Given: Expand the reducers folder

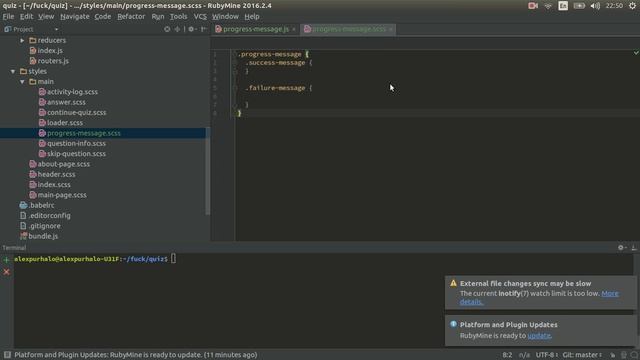Looking at the screenshot, I should pyautogui.click(x=22, y=40).
